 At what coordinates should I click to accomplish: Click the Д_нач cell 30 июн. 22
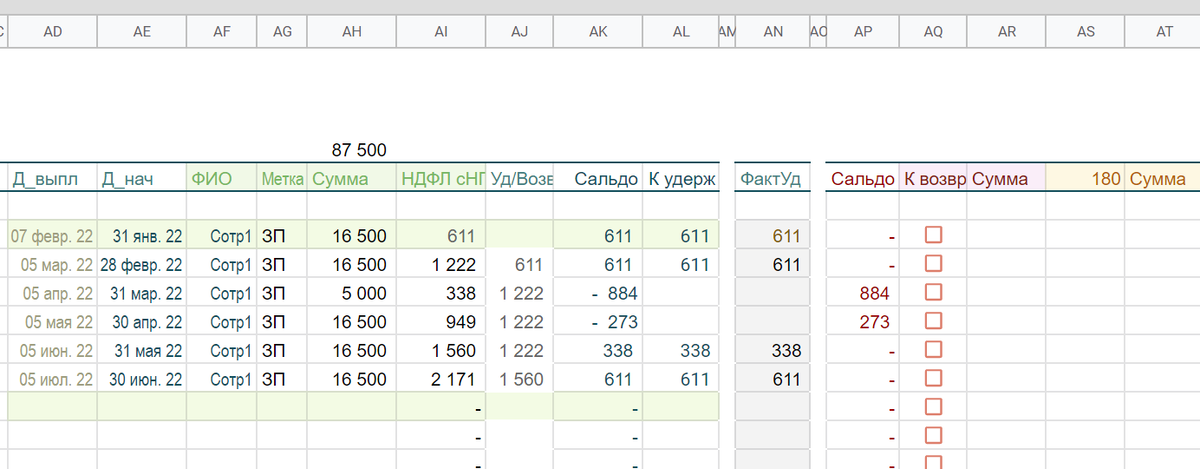tap(142, 380)
